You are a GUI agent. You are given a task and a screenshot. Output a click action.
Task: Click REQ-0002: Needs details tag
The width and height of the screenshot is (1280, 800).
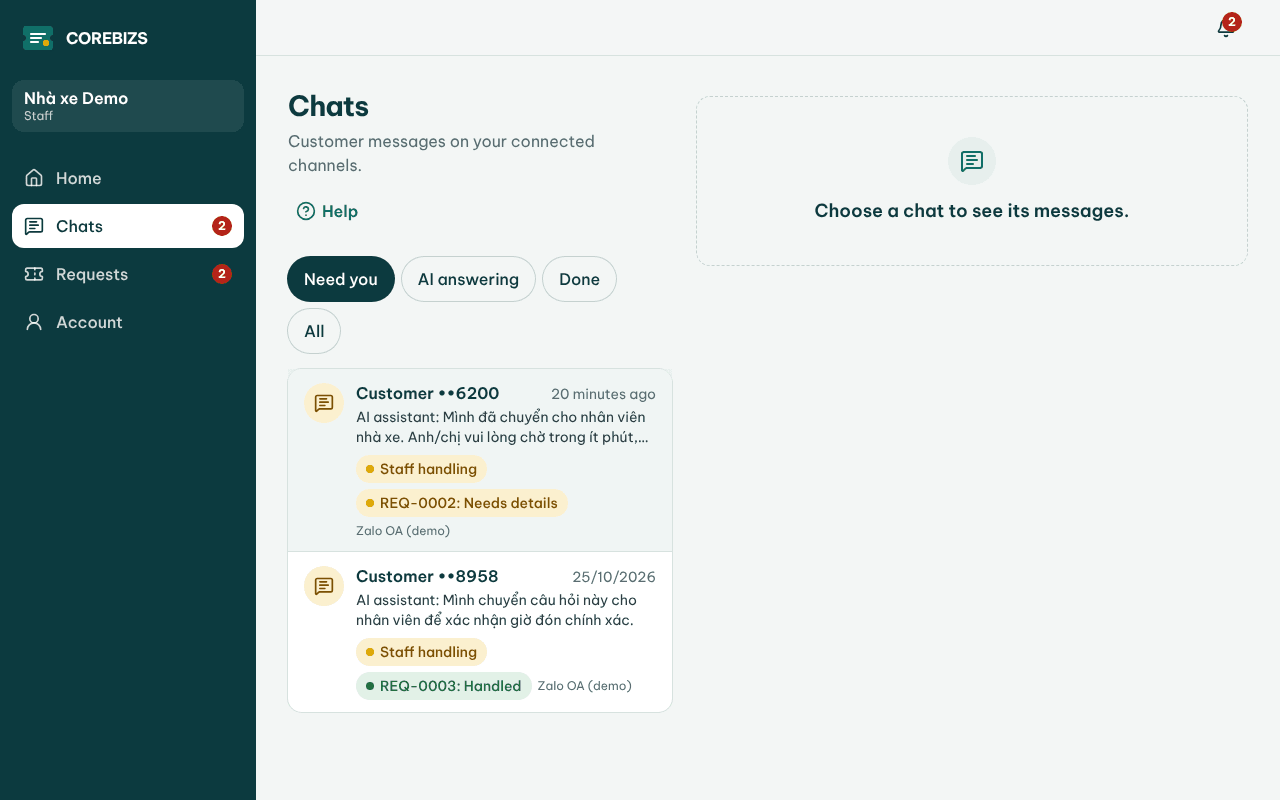(x=462, y=503)
